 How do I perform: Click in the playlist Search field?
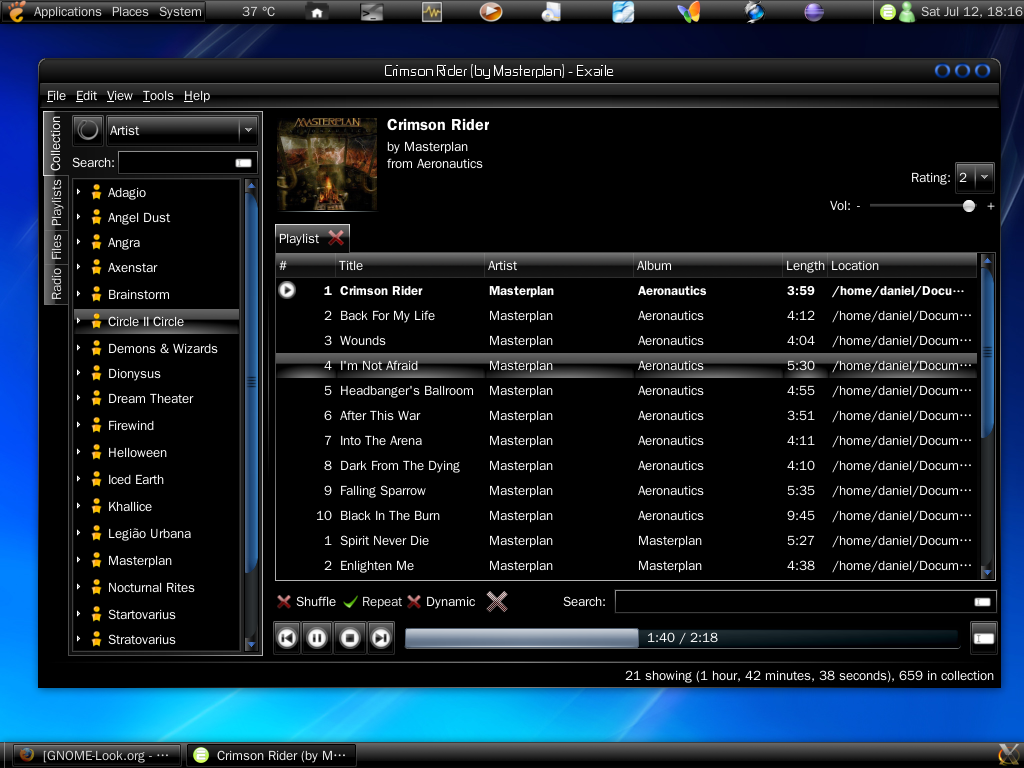[x=805, y=601]
